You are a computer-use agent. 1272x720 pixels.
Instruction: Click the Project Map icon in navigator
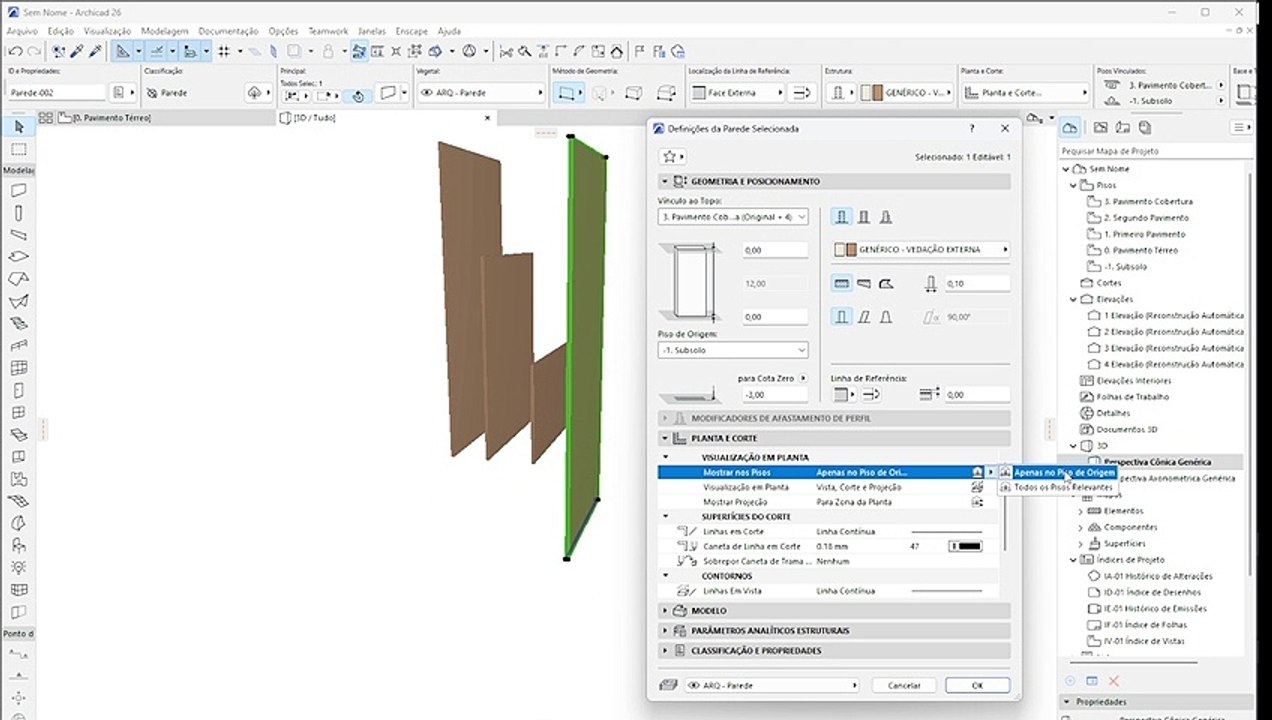point(1070,127)
